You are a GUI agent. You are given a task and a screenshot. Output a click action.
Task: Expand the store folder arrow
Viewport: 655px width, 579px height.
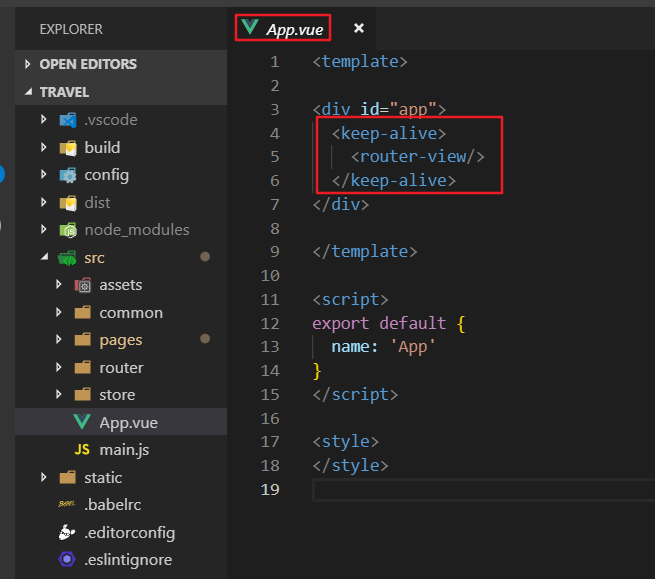[x=58, y=394]
